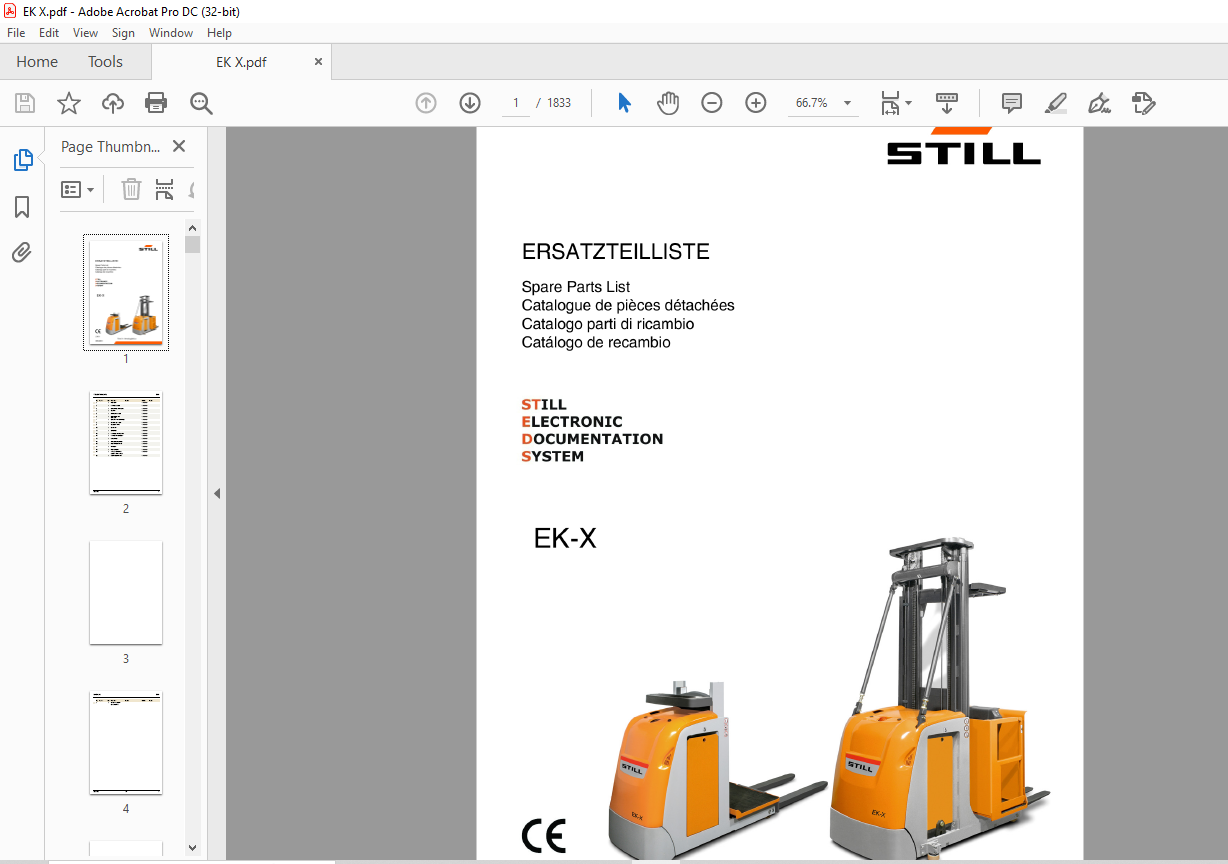Click the 'Spare Parts List' text
Screen dimensions: 1228x864
[575, 287]
